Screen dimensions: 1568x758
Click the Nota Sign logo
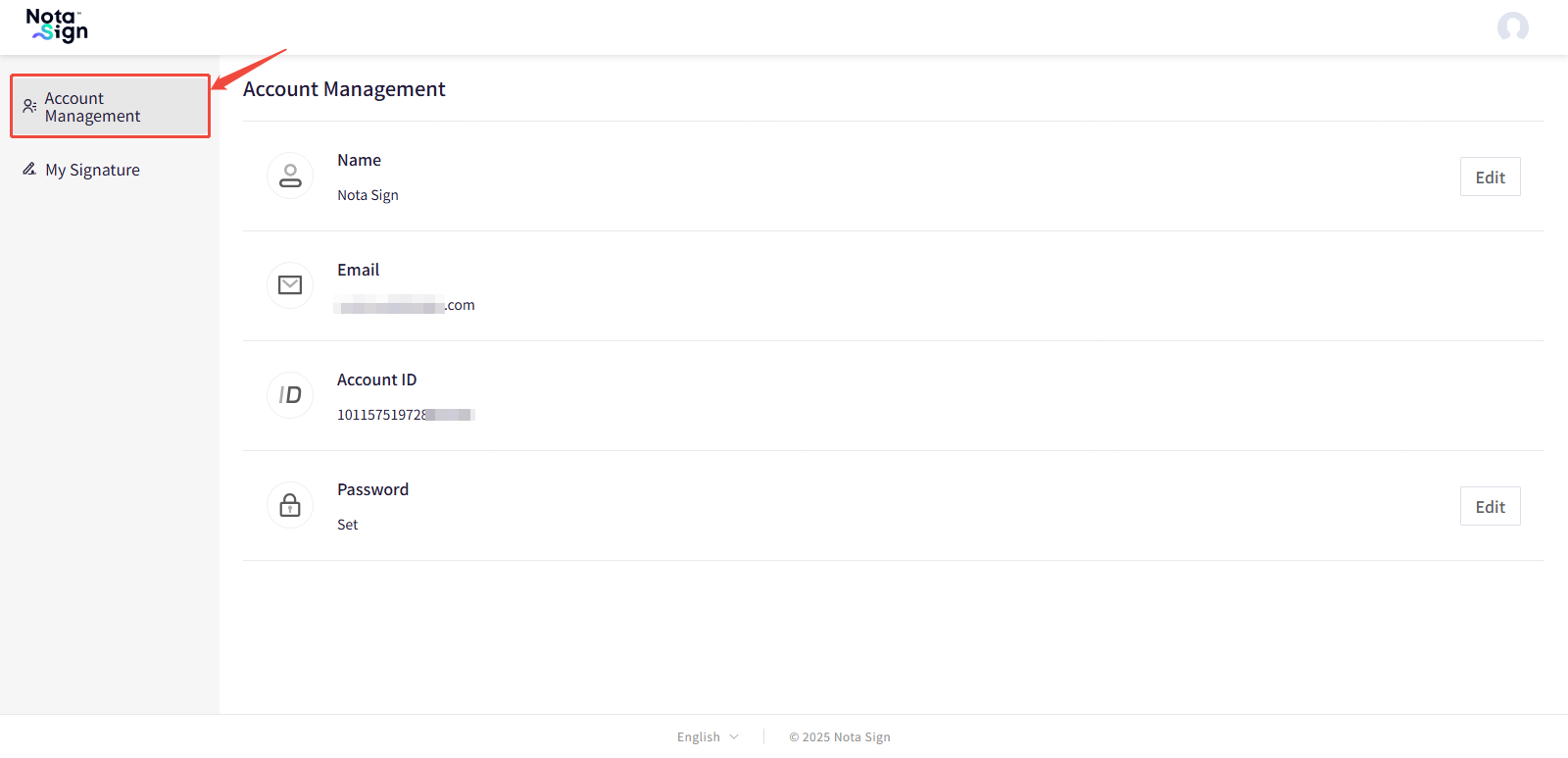point(57,25)
